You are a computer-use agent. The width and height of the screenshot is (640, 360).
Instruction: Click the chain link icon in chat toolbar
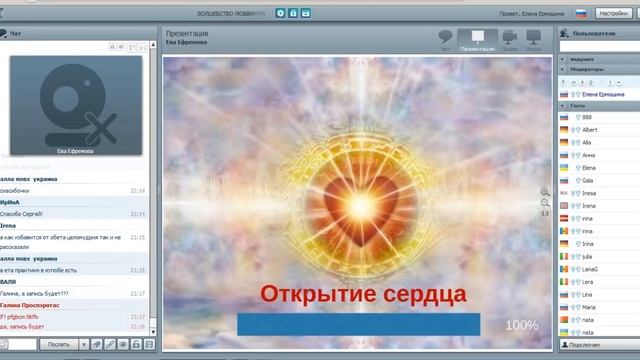(x=110, y=344)
